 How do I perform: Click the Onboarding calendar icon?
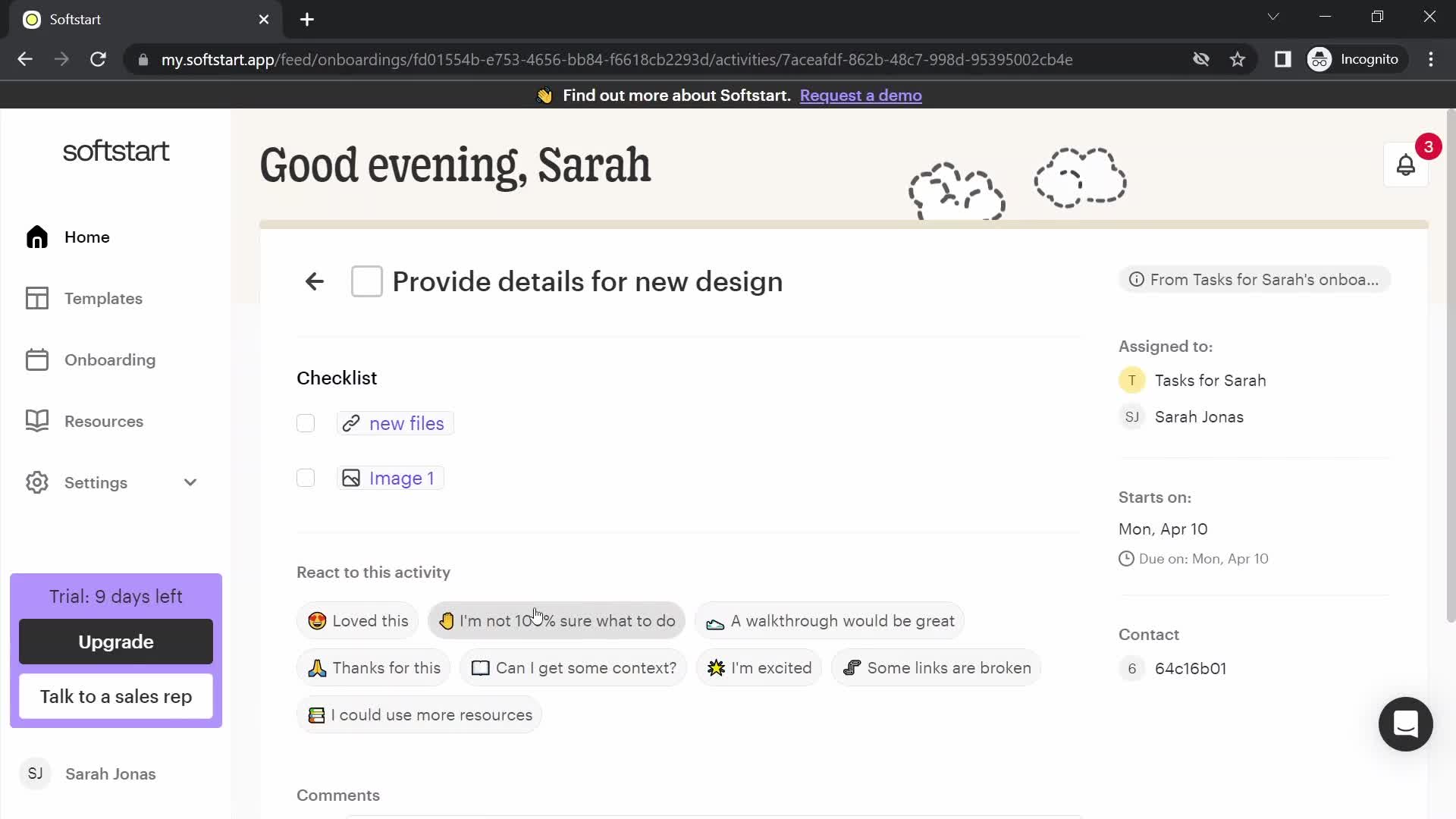coord(36,360)
